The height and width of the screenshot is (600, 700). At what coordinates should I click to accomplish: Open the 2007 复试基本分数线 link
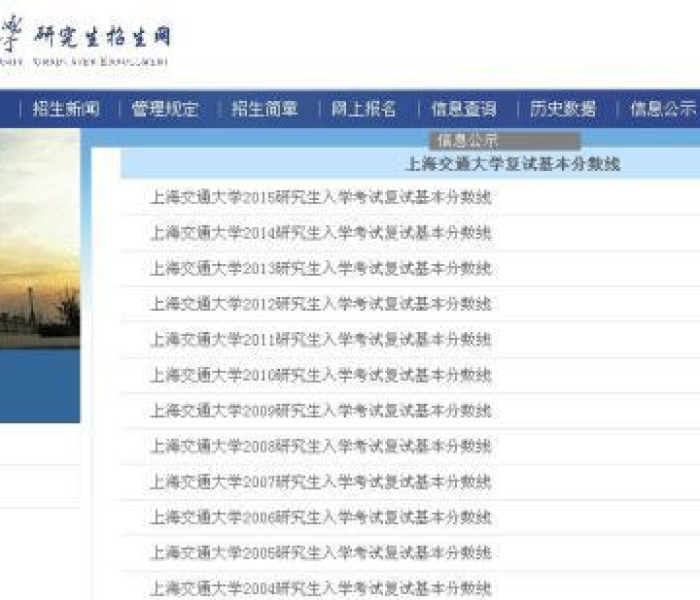click(321, 482)
